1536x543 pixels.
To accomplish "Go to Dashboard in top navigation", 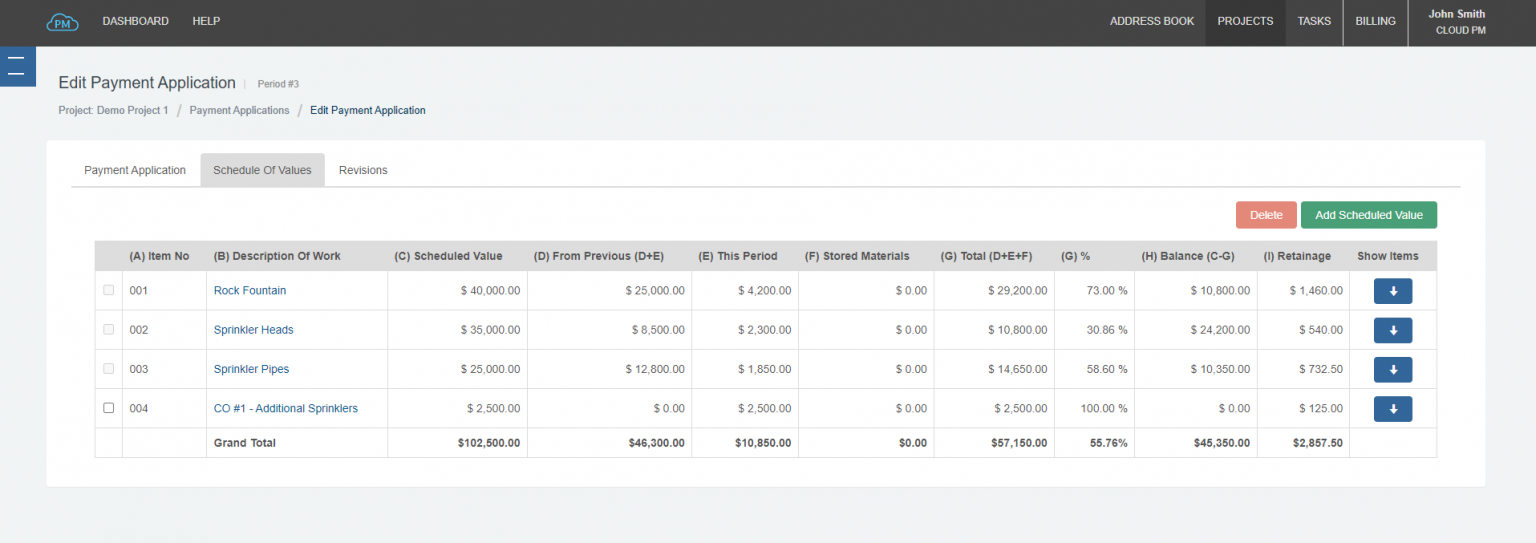I will tap(135, 21).
